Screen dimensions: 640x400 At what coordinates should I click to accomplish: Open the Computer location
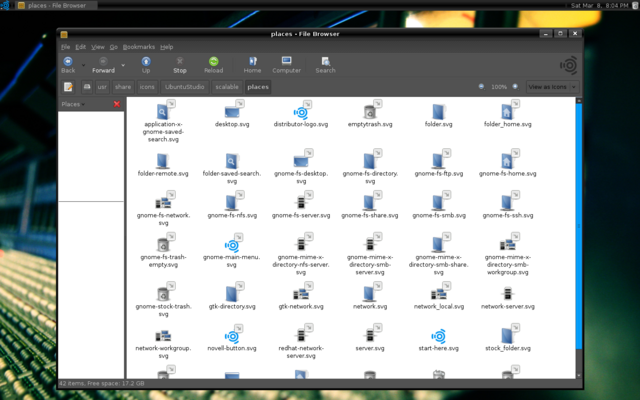click(x=287, y=65)
